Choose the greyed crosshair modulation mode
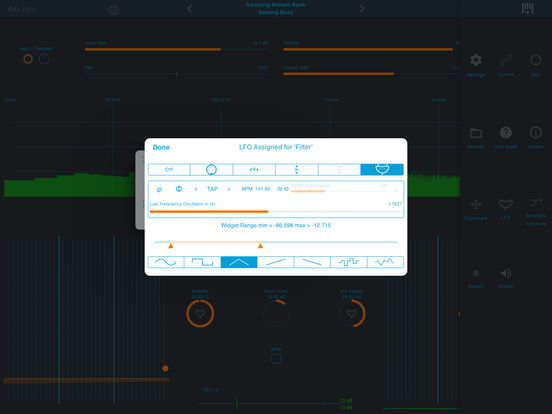This screenshot has height=414, width=552. pos(339,169)
